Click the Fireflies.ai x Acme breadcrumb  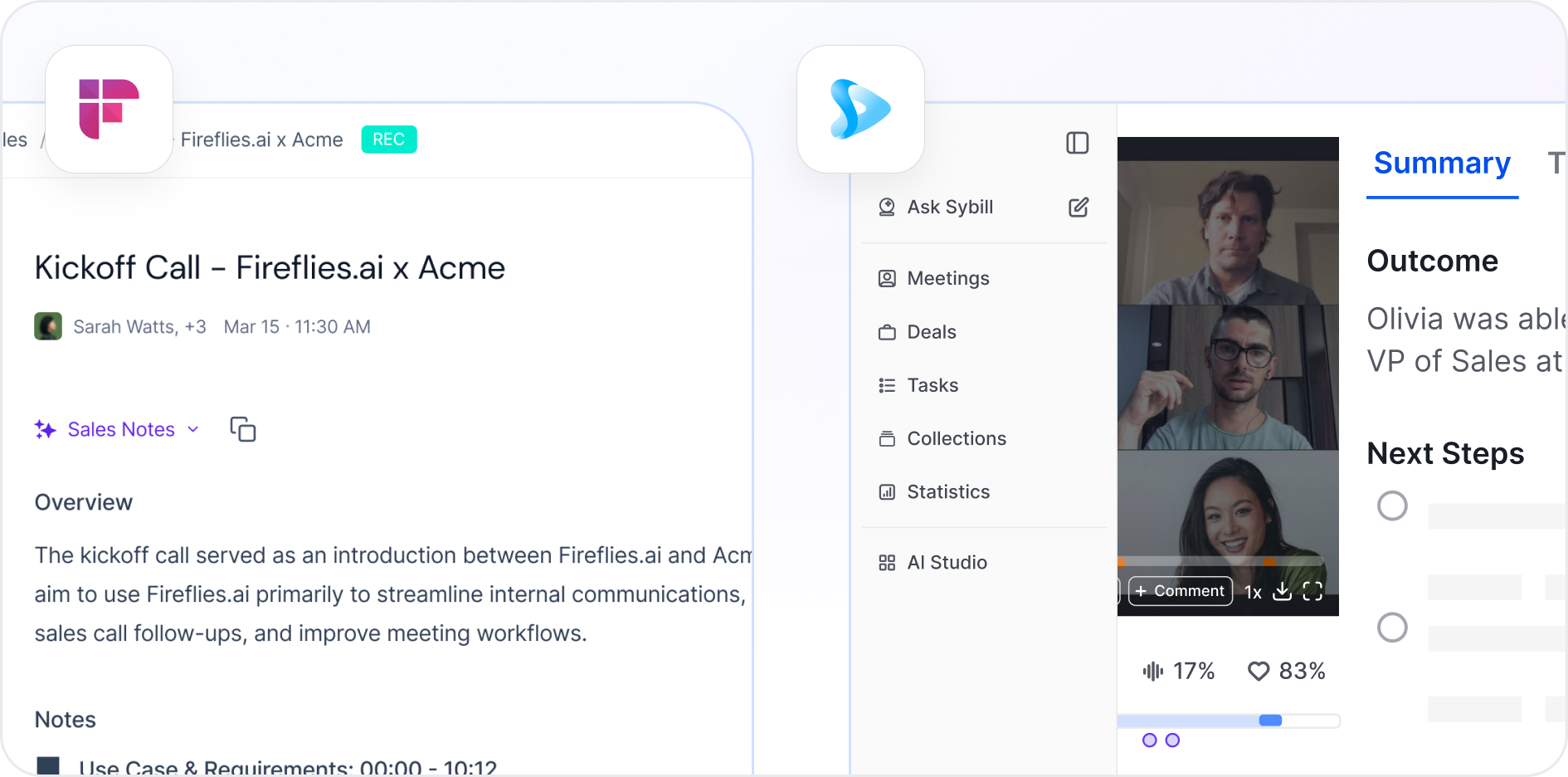point(262,139)
